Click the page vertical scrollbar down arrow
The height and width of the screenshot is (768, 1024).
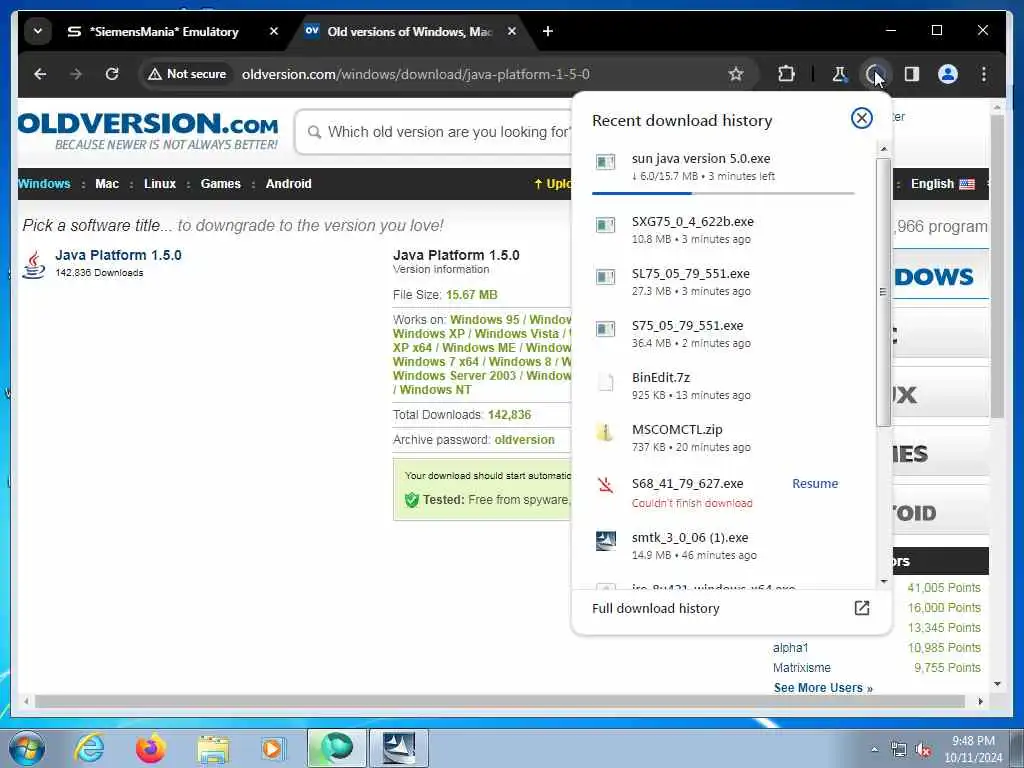[x=997, y=684]
